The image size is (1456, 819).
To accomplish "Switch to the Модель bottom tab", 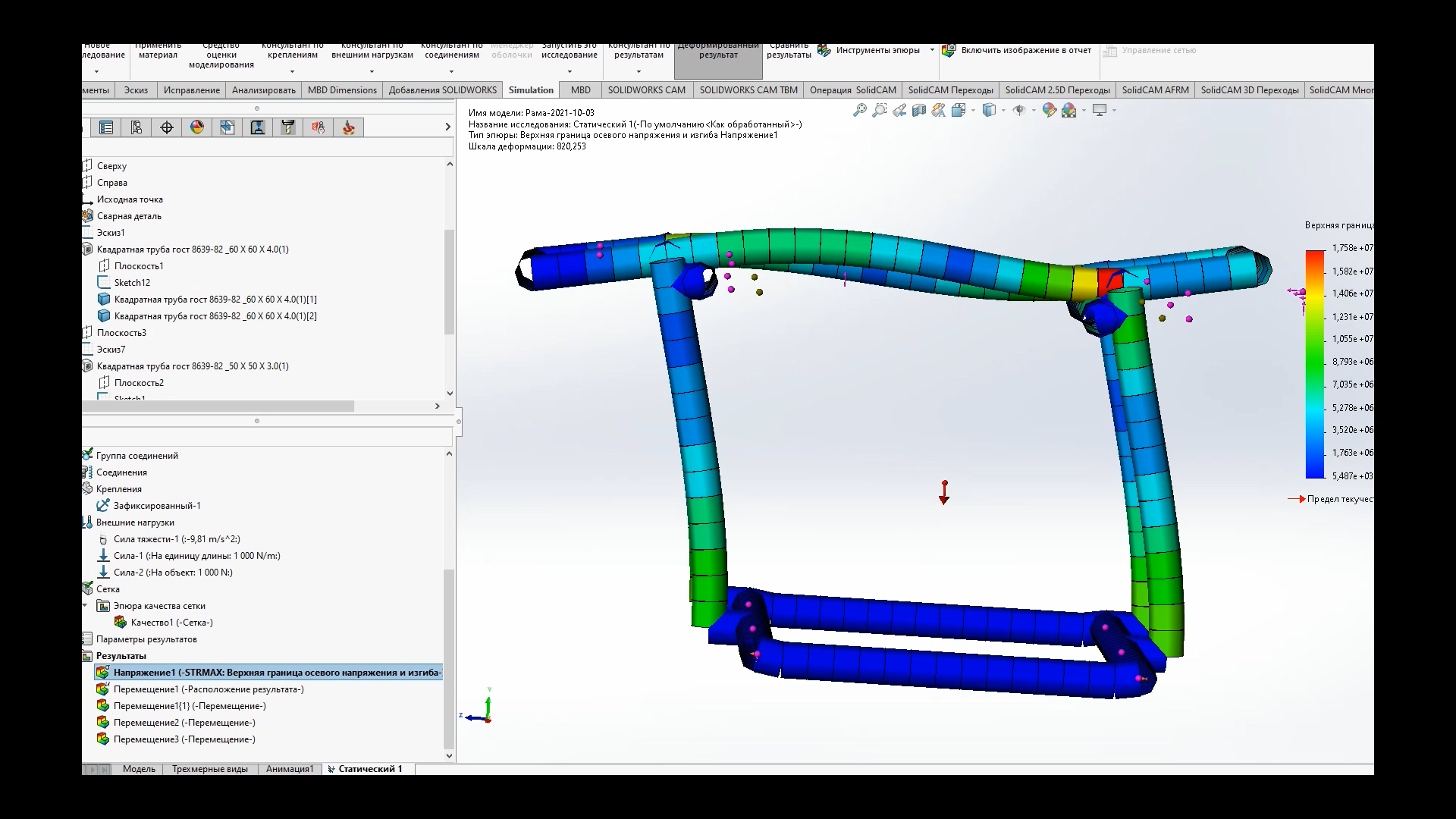I will 139,769.
